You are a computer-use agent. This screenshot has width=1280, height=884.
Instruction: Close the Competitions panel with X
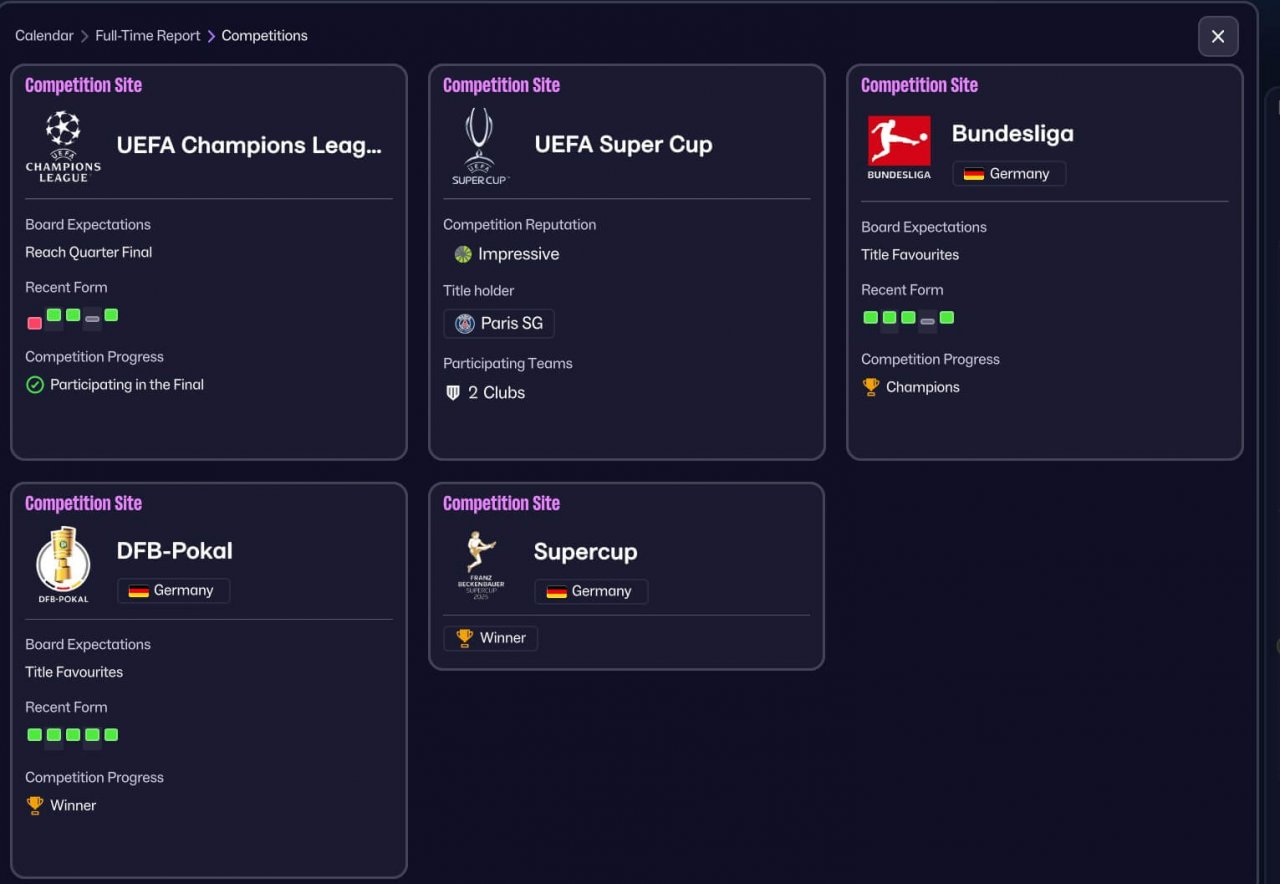1218,36
